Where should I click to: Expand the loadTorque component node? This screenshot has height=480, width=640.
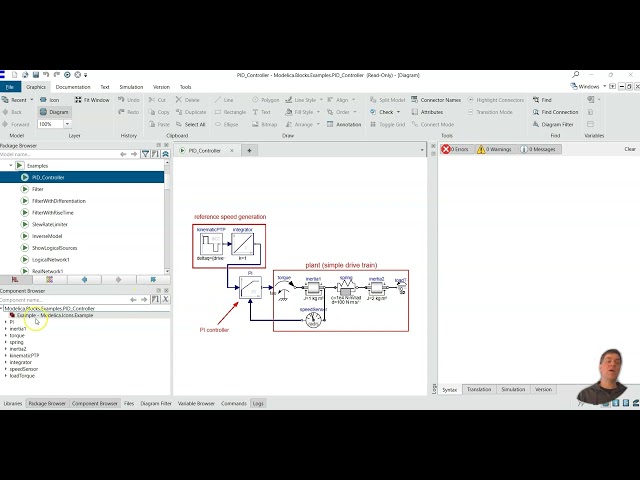tap(5, 376)
